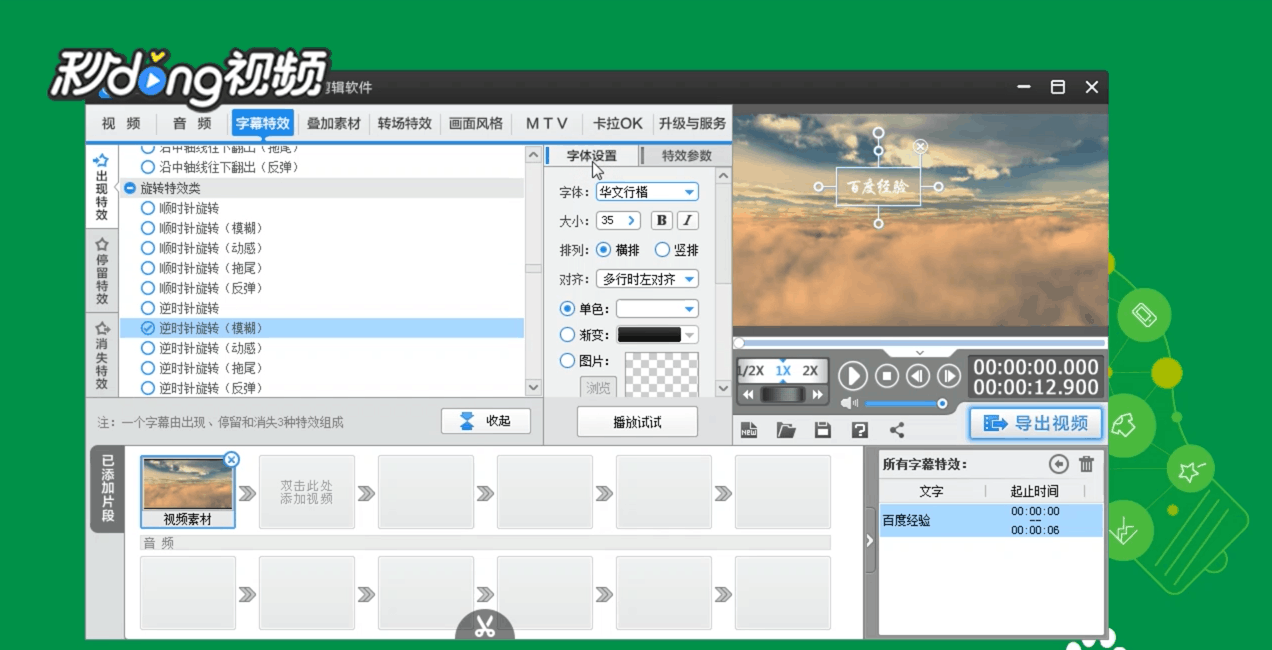Switch to 转场特效 tab
Screen dimensions: 1272x650
[x=405, y=124]
